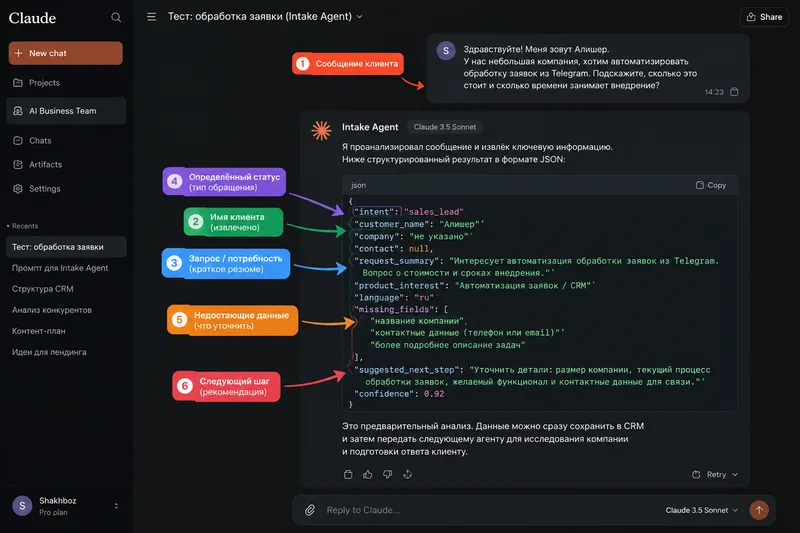The height and width of the screenshot is (533, 800).
Task: Click the Intake Agent name heading
Action: [x=370, y=127]
